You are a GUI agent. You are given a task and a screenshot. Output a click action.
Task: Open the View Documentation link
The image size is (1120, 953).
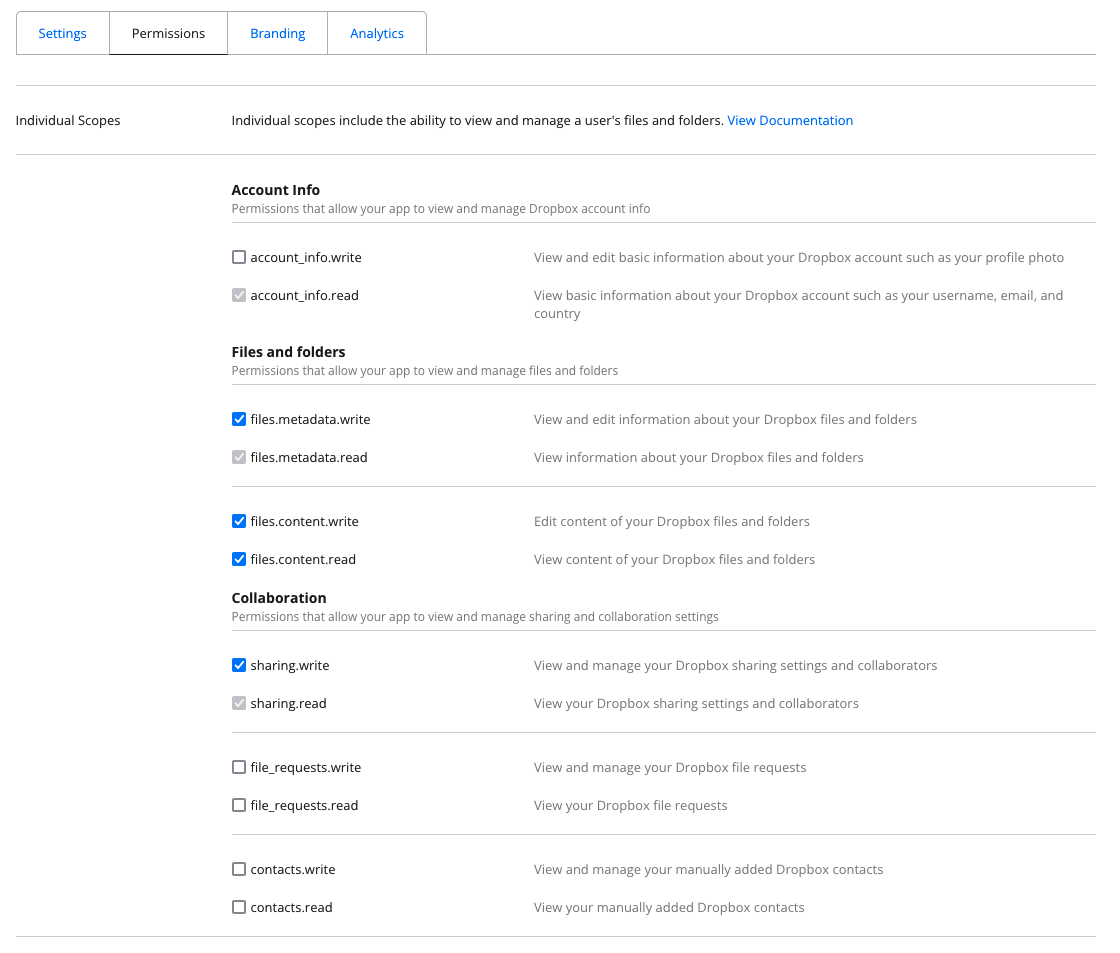[790, 121]
